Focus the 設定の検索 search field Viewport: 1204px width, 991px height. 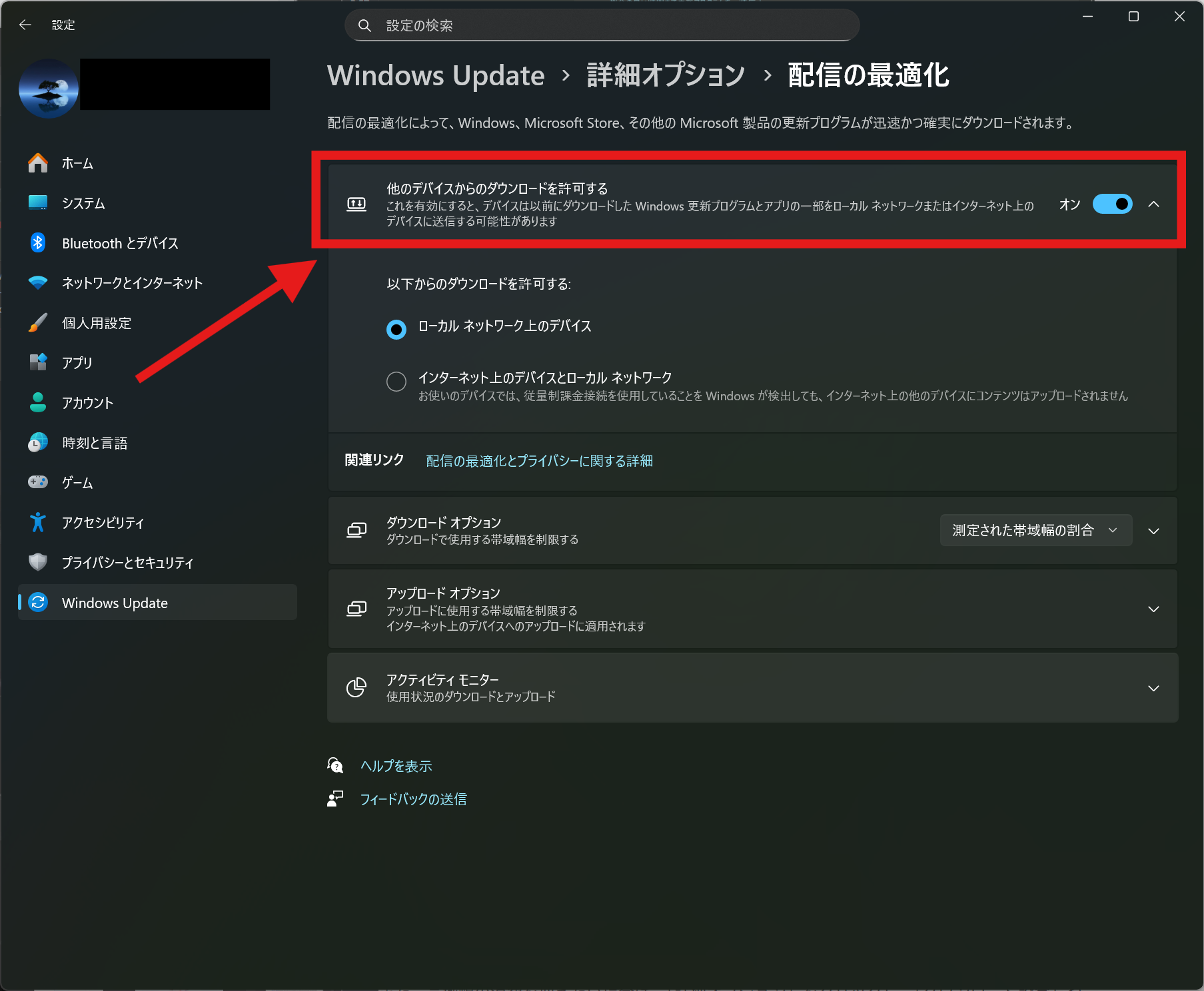[602, 25]
